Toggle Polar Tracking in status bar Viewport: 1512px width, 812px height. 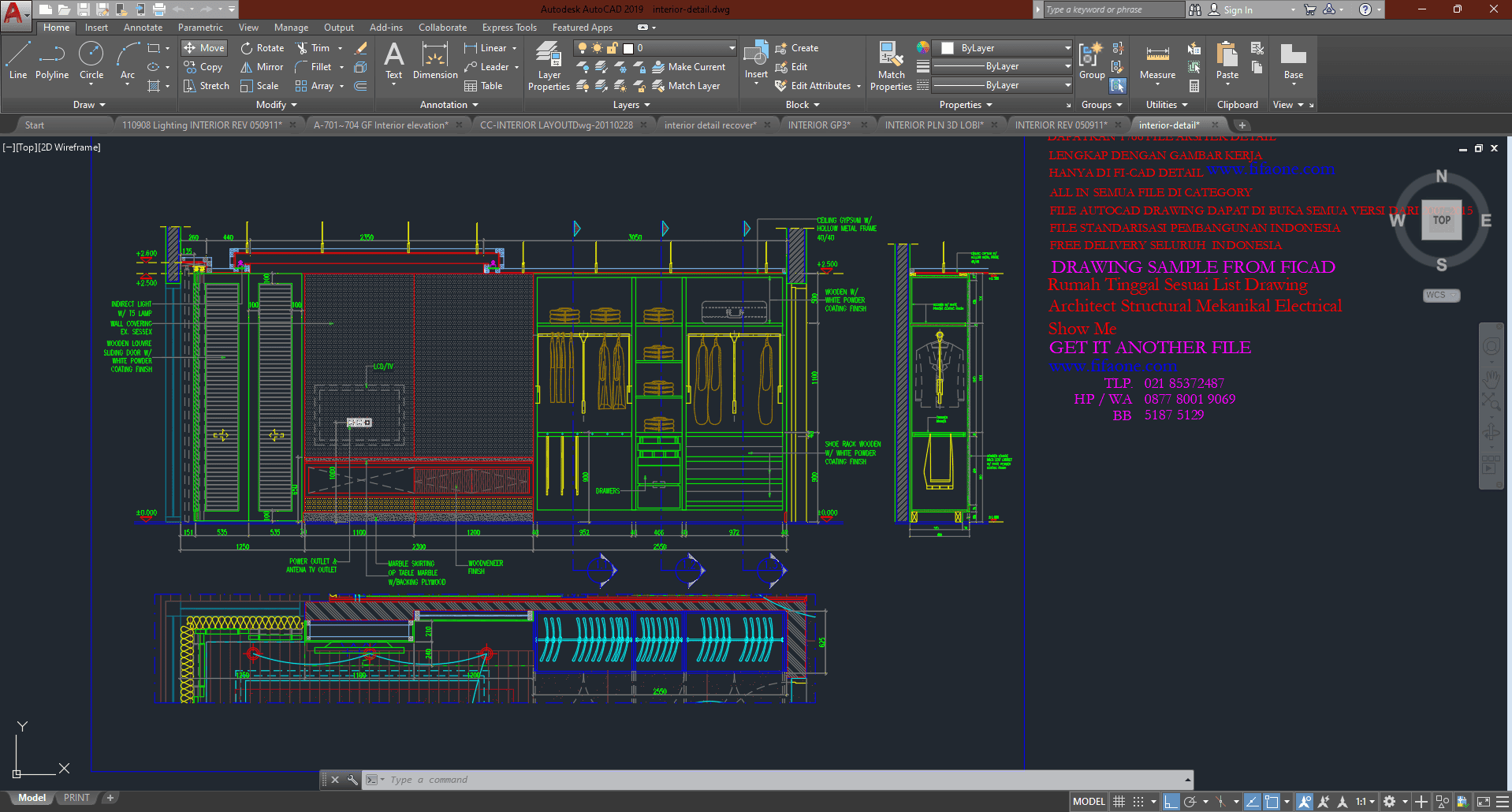coord(1190,802)
